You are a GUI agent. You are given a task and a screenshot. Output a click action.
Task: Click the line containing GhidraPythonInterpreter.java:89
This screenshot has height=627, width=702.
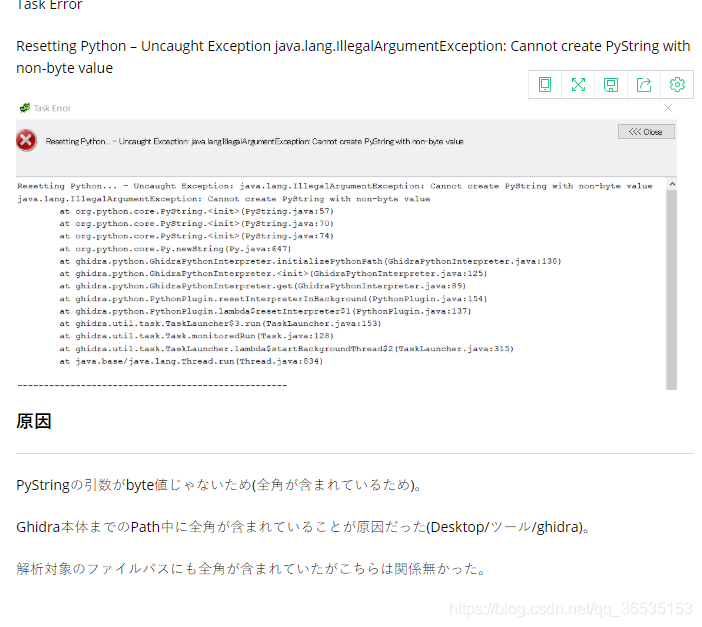click(263, 286)
